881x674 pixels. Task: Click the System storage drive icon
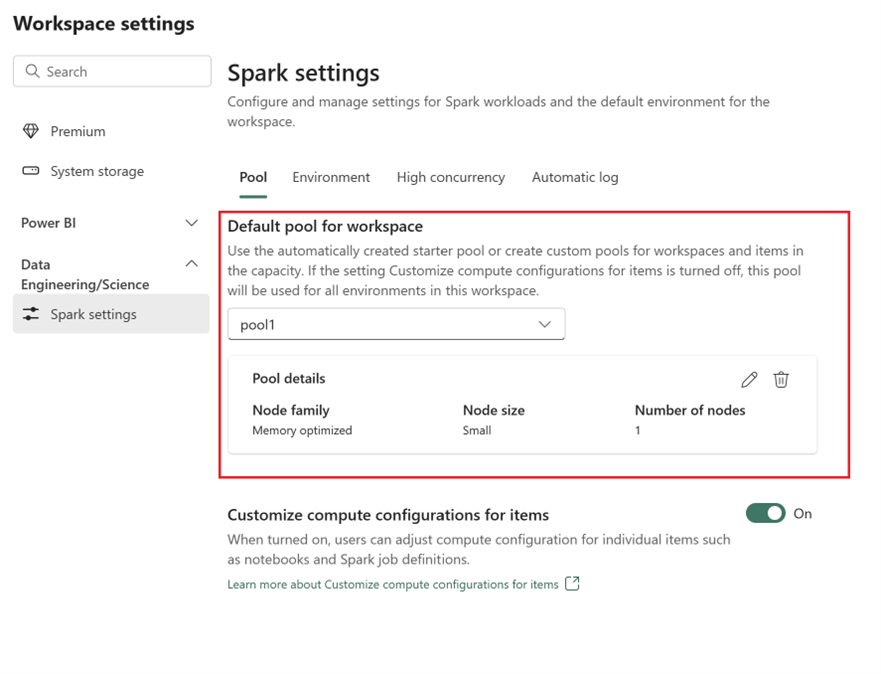pyautogui.click(x=31, y=172)
